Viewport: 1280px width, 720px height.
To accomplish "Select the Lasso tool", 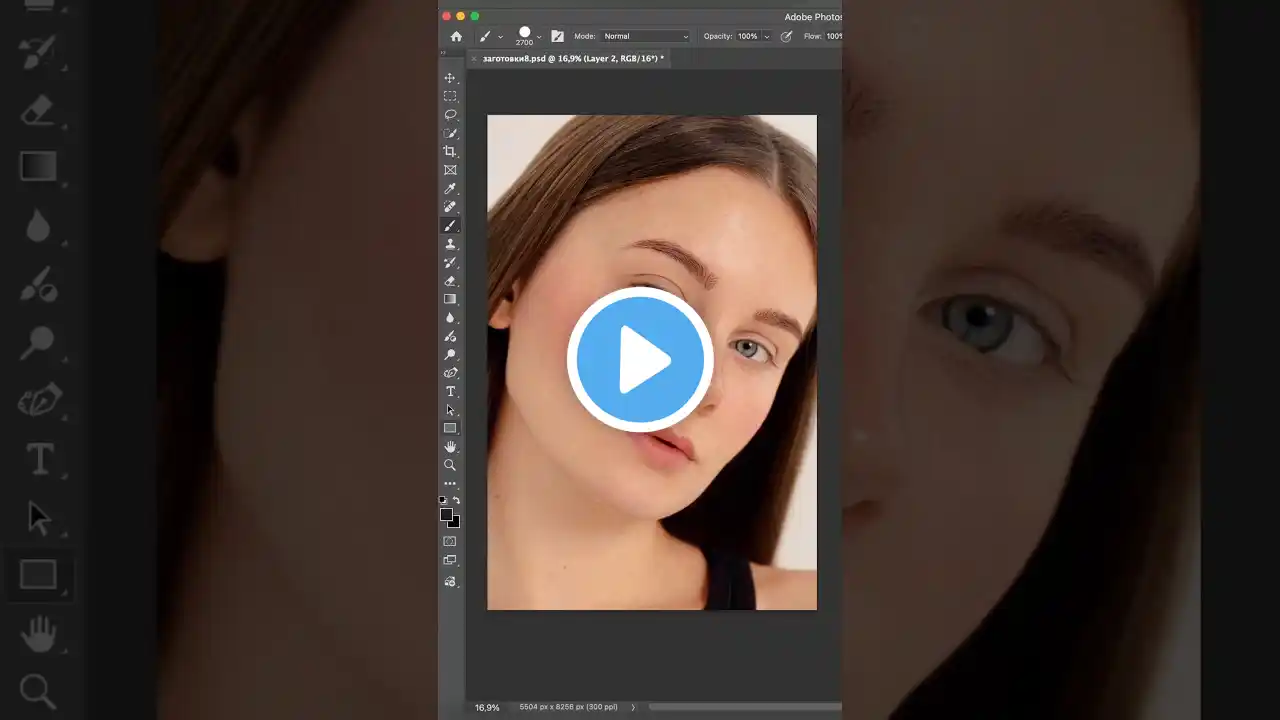I will [449, 114].
